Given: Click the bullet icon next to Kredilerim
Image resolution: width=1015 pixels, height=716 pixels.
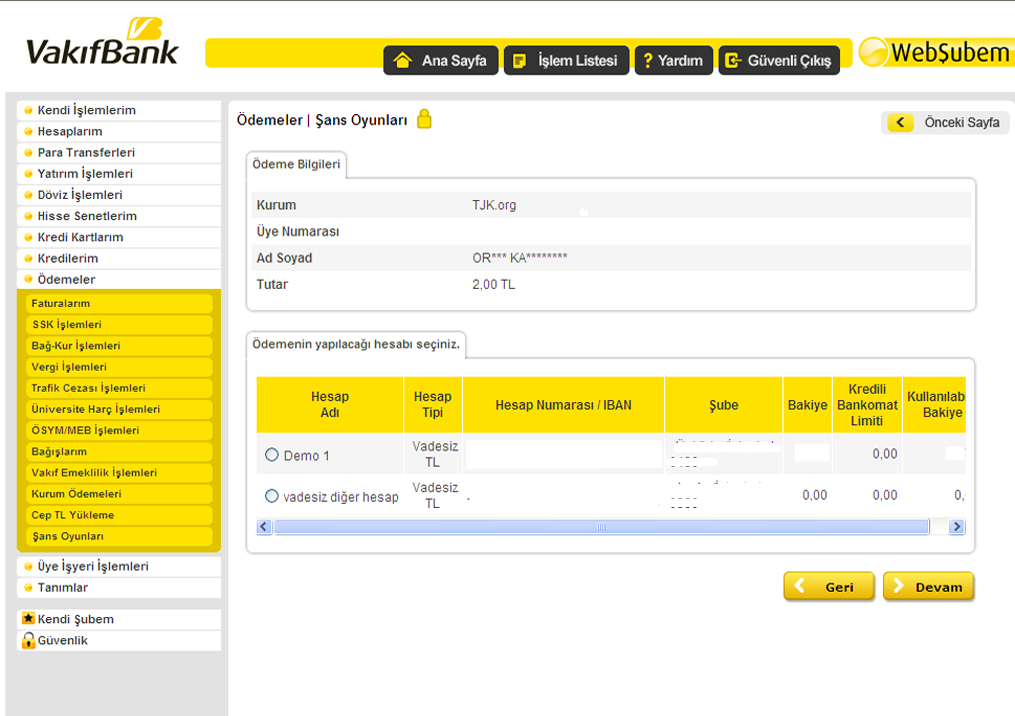Looking at the screenshot, I should 28,259.
